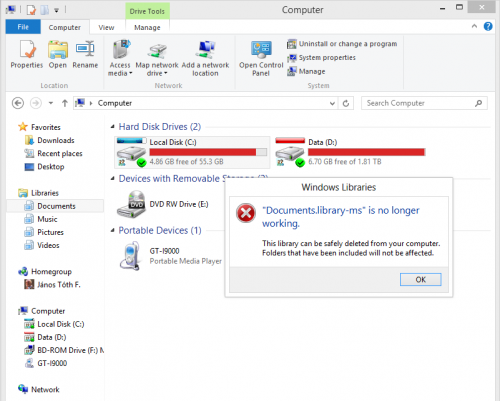Click the Computer breadcrumb in address bar
The image size is (500, 401).
[x=115, y=103]
